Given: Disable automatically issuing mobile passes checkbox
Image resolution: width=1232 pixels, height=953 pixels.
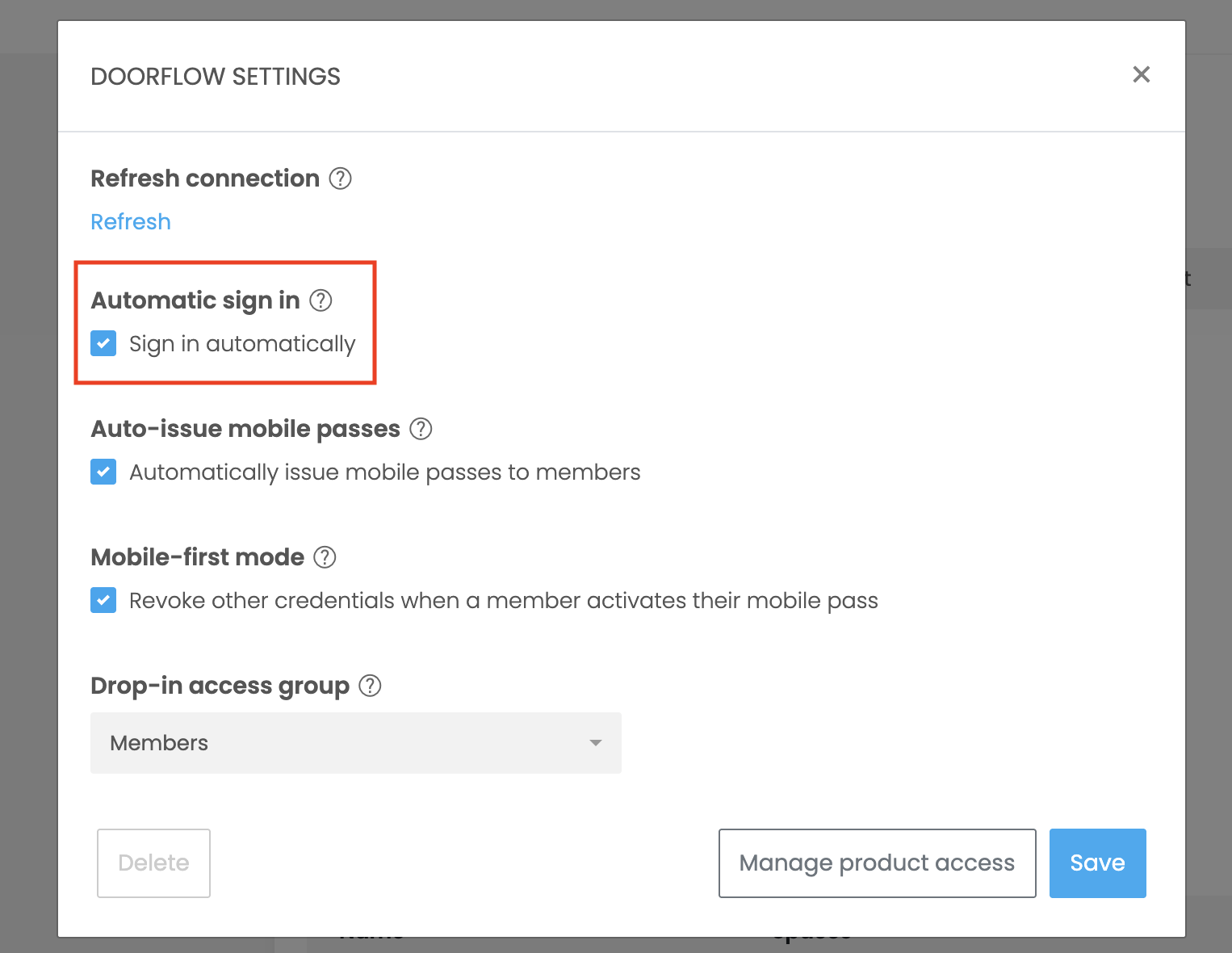Looking at the screenshot, I should click(103, 472).
